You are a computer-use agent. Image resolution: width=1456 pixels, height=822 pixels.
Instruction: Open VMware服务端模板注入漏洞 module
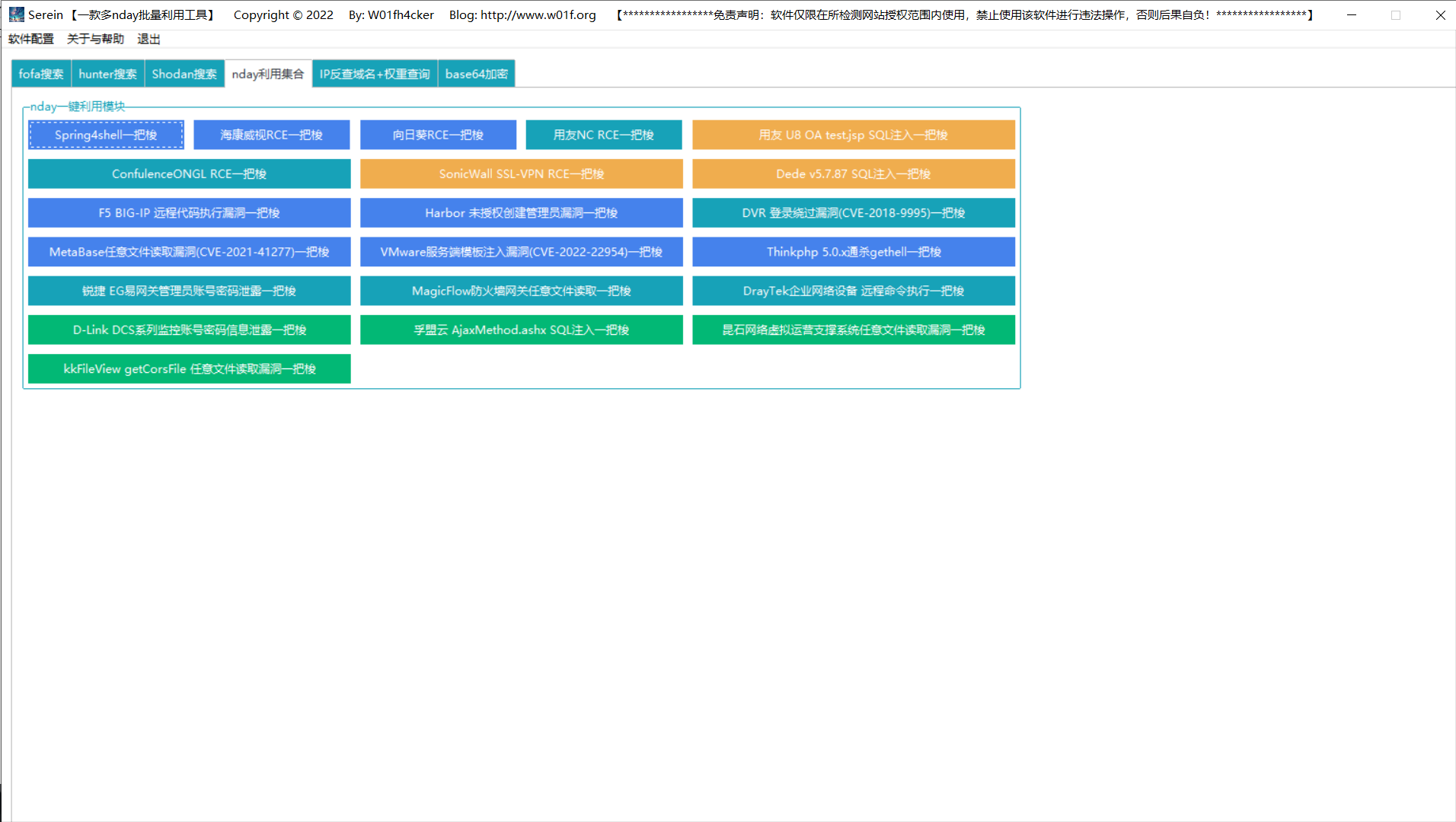pyautogui.click(x=522, y=252)
